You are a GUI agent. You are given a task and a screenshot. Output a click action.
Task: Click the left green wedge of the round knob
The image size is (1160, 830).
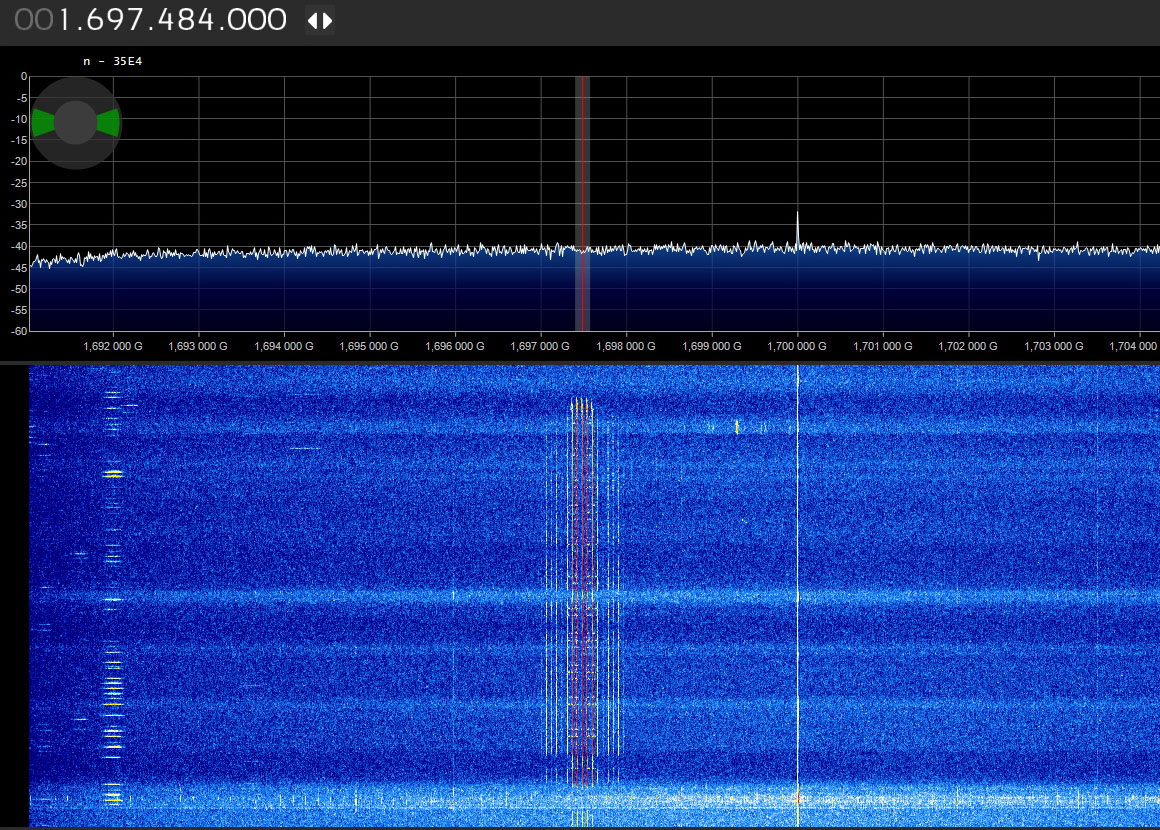coord(44,123)
